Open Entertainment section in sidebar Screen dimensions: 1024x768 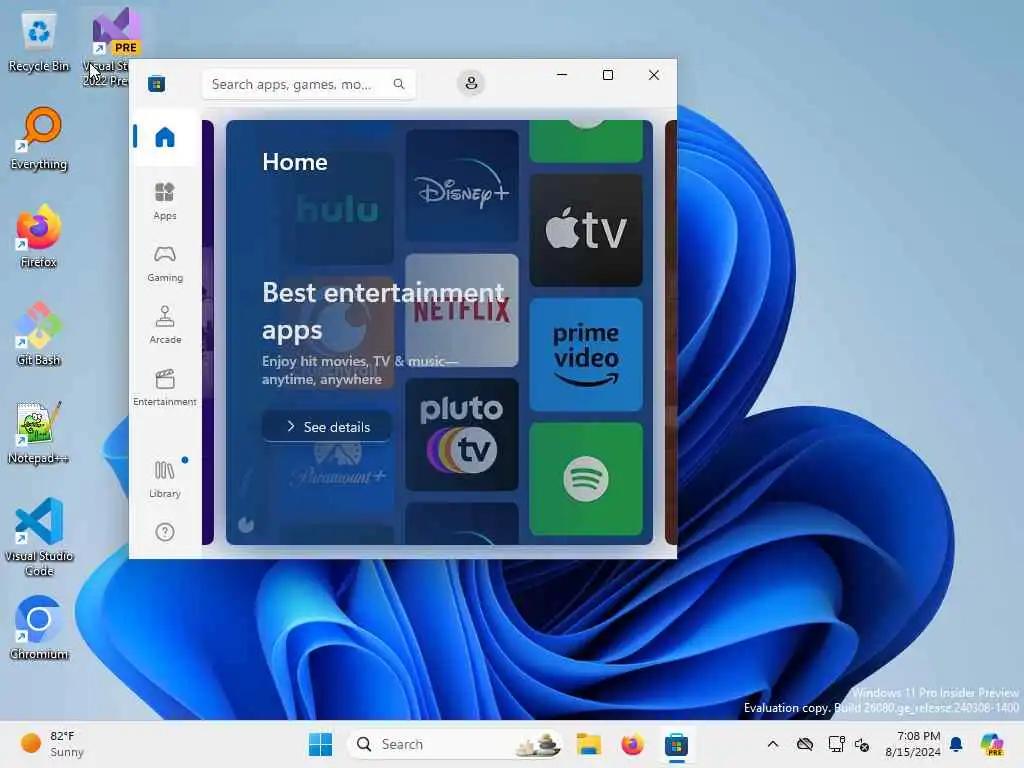point(165,387)
